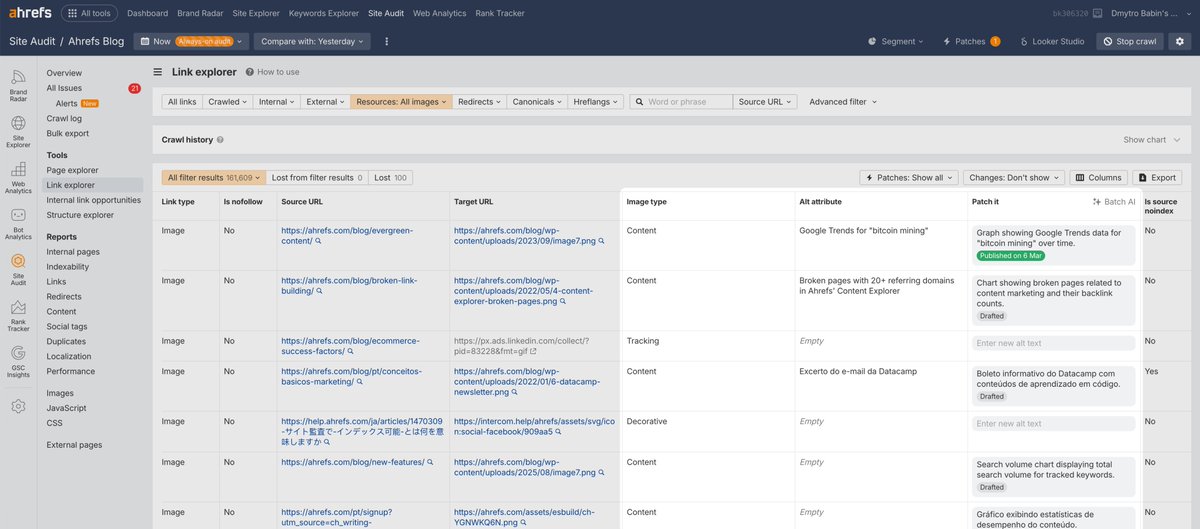Click the Ahrefs logo

[x=30, y=13]
